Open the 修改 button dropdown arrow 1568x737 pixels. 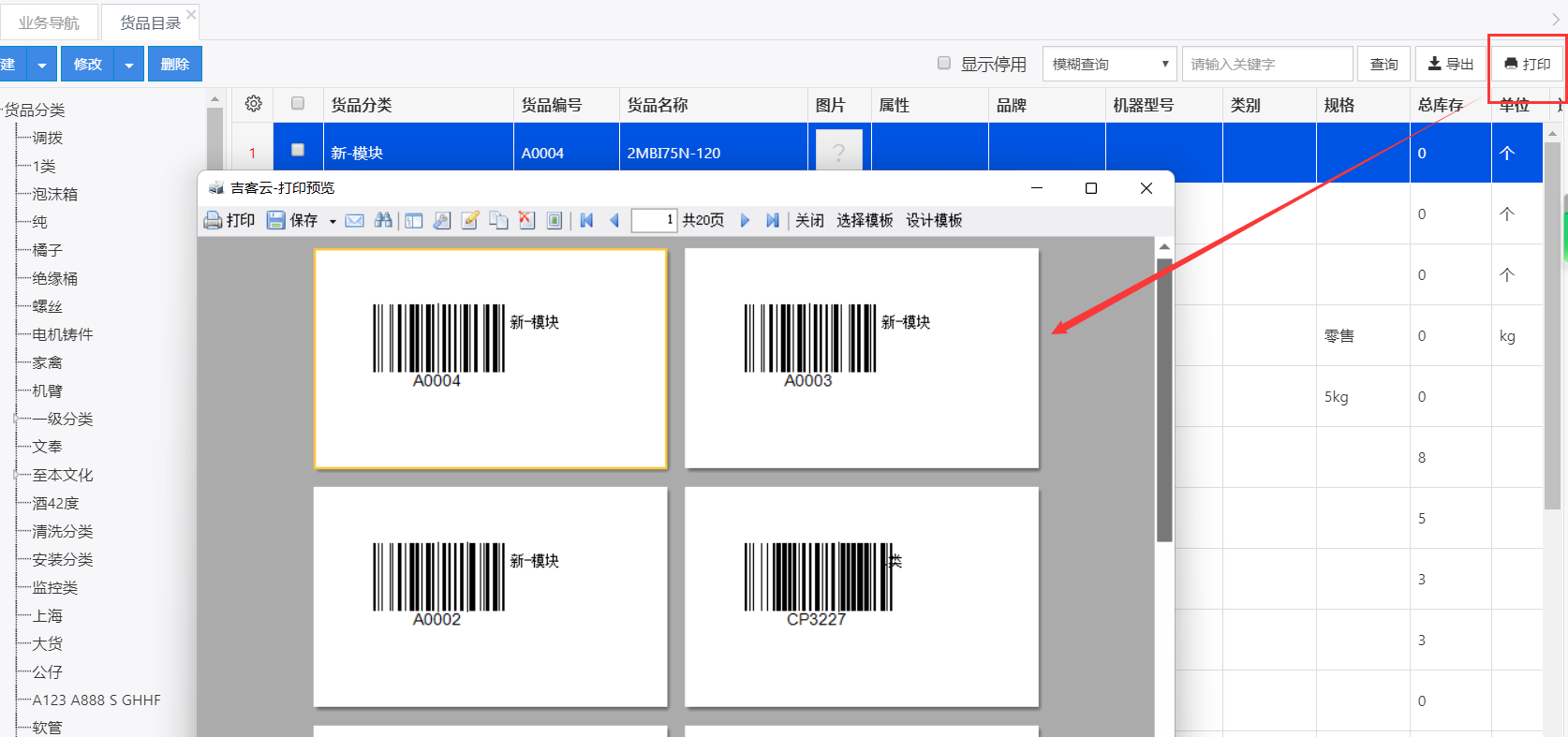tap(129, 64)
